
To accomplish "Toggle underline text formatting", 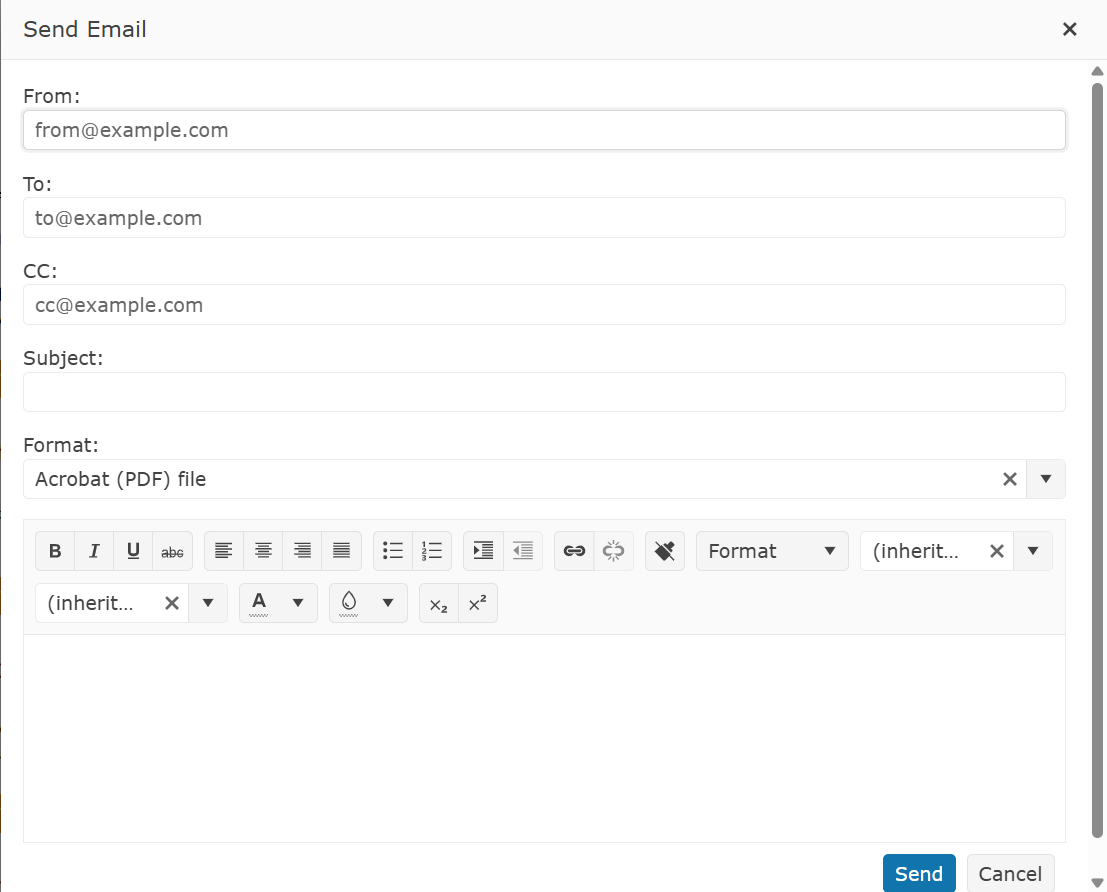I will (x=133, y=551).
